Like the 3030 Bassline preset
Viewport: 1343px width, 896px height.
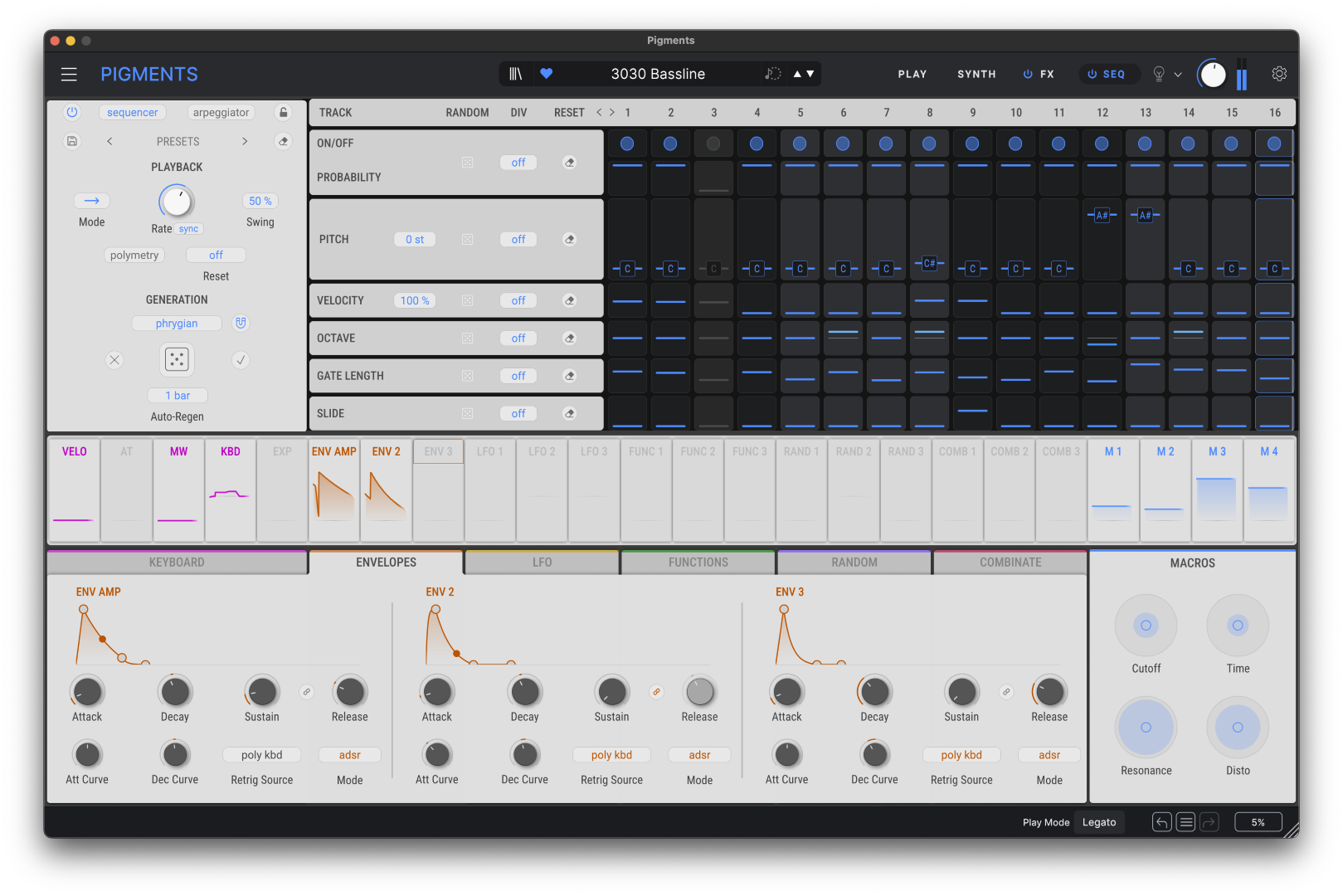(x=546, y=74)
